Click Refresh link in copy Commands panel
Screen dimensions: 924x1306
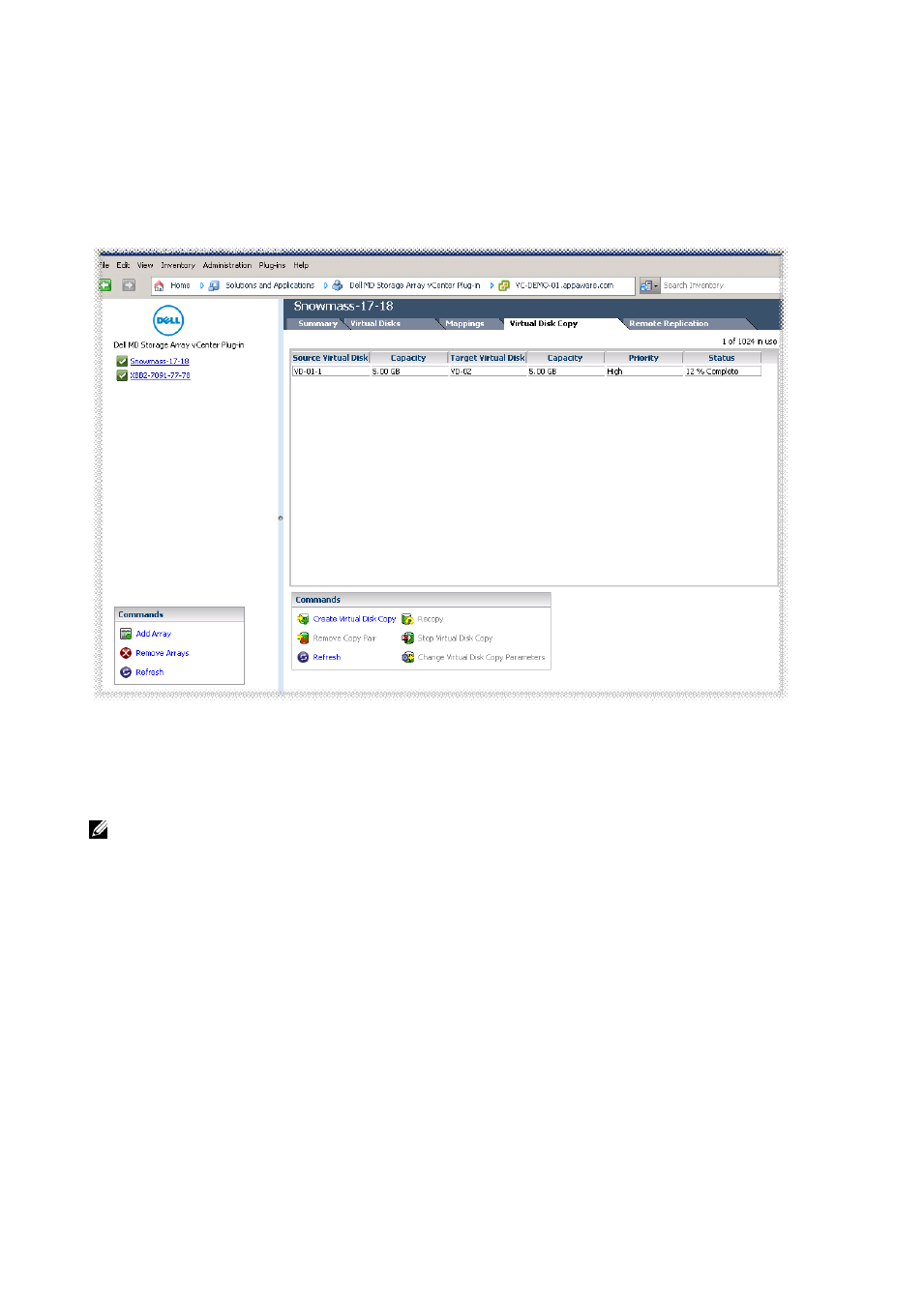tap(327, 657)
